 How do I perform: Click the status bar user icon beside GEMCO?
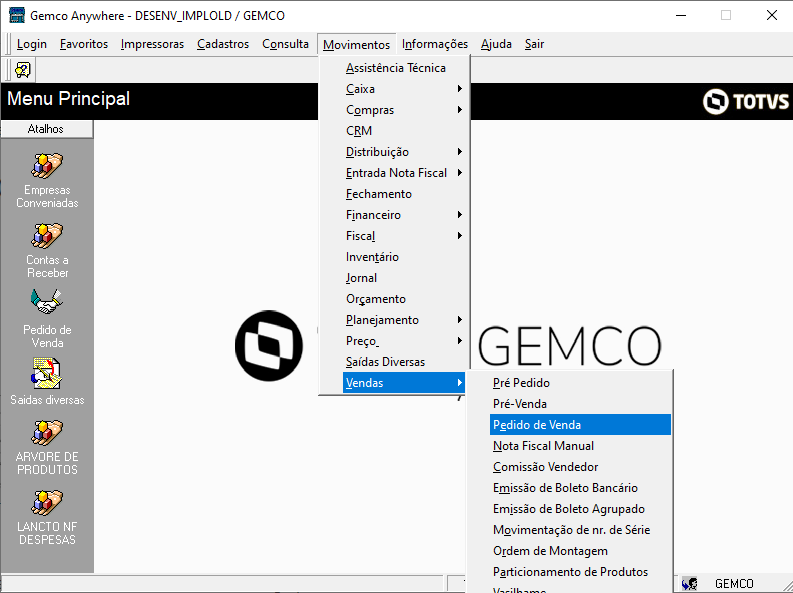tap(689, 583)
